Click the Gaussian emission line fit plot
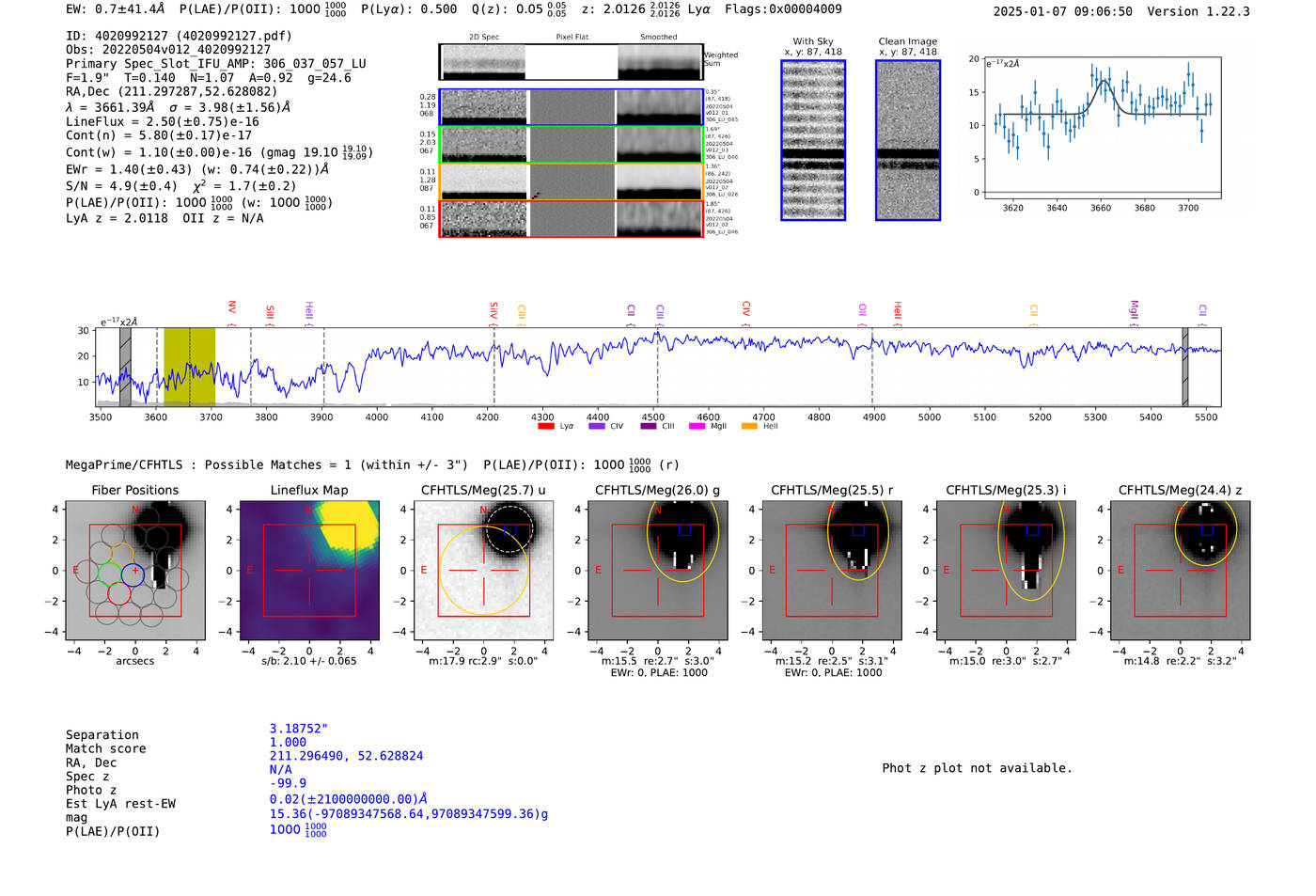 (x=1102, y=128)
